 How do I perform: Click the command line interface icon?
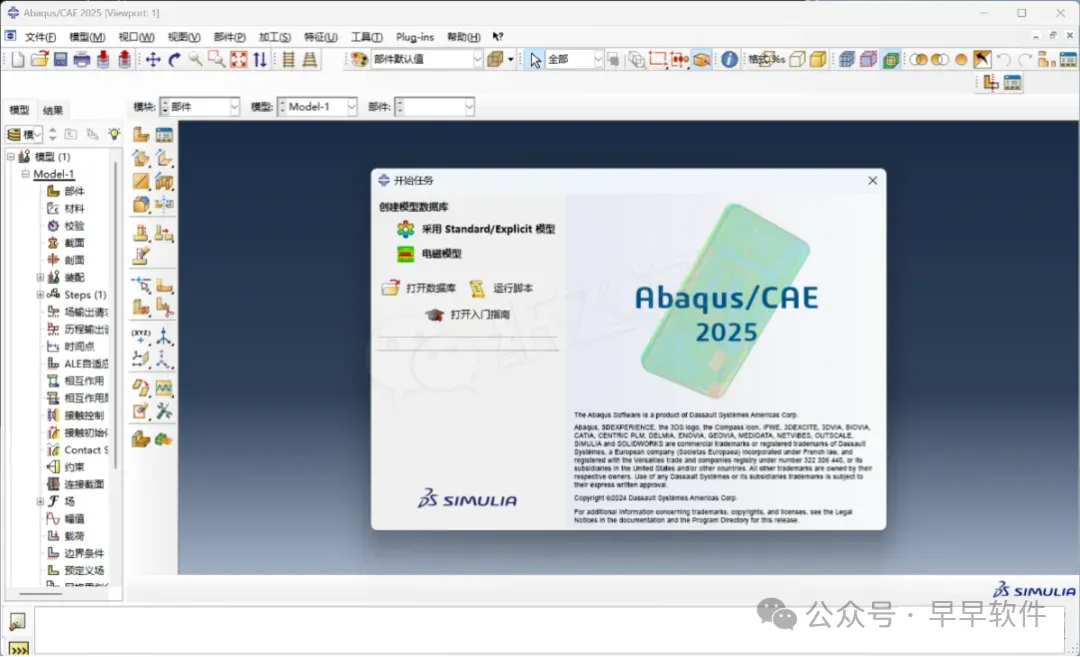tap(19, 648)
